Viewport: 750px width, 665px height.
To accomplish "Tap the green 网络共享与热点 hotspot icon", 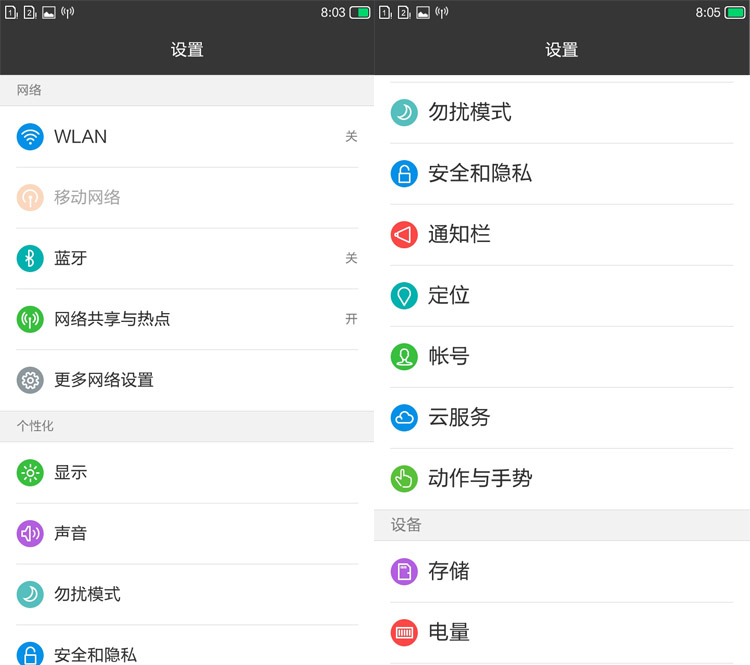I will (x=30, y=319).
